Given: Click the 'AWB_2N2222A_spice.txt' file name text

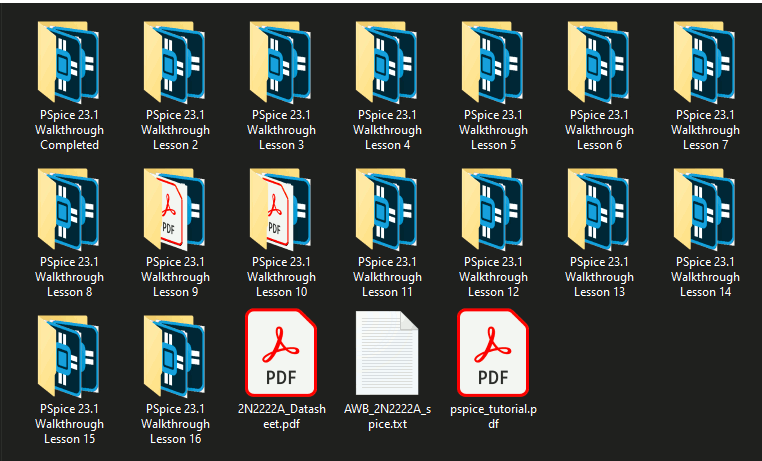Looking at the screenshot, I should (387, 416).
